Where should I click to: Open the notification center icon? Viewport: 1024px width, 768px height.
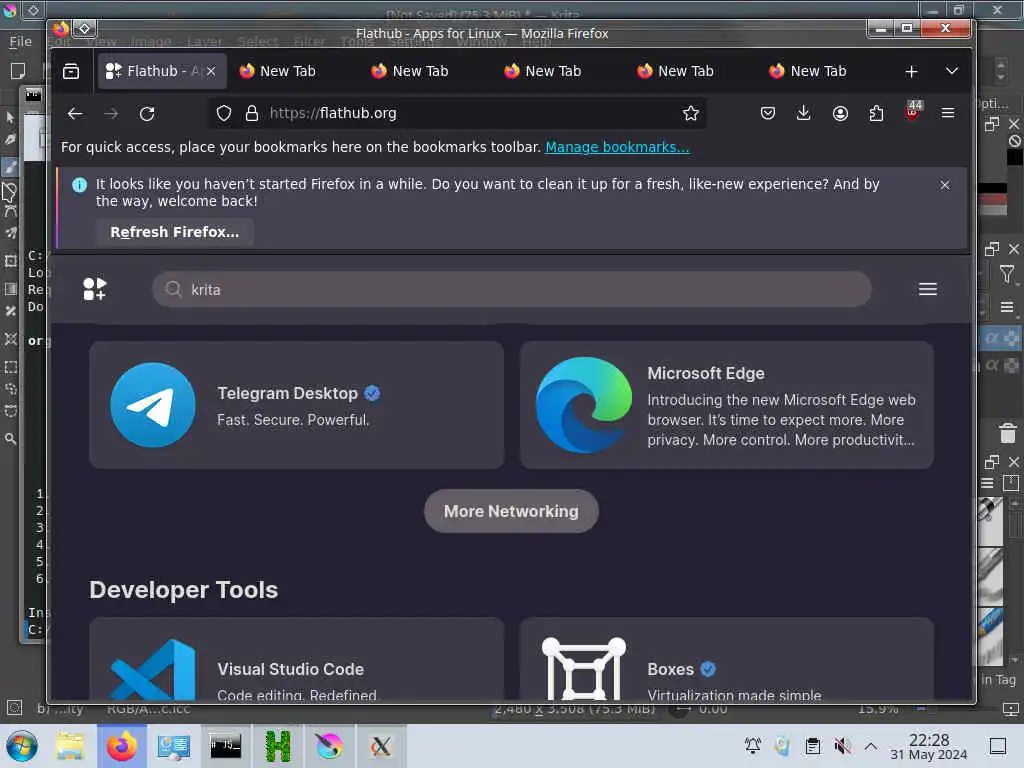998,746
